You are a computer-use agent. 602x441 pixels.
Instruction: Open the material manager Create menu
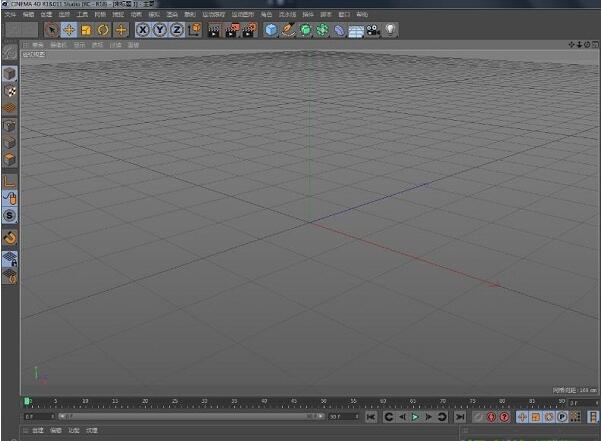38,431
